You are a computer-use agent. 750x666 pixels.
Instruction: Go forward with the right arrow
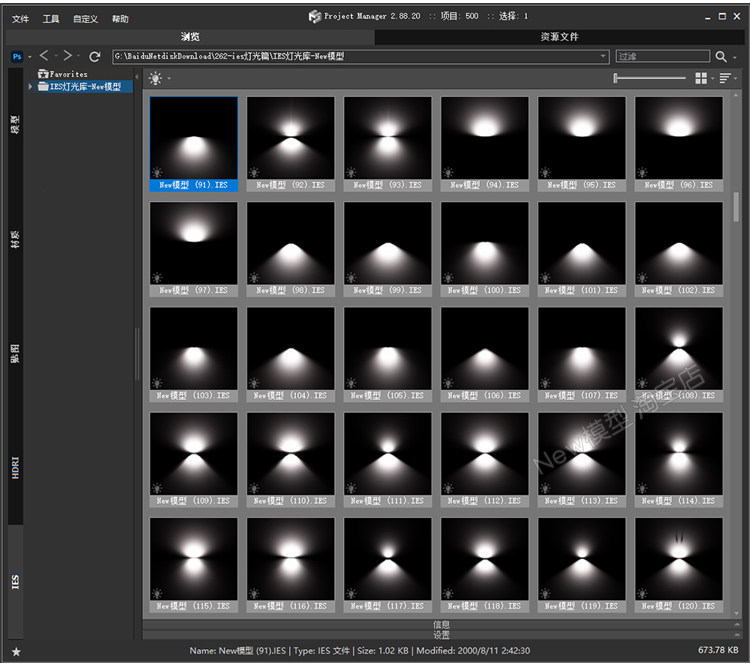click(67, 56)
